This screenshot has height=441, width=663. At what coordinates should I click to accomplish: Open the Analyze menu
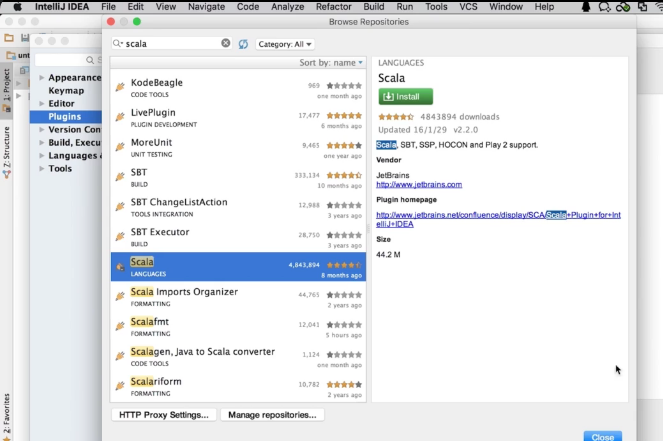click(288, 7)
